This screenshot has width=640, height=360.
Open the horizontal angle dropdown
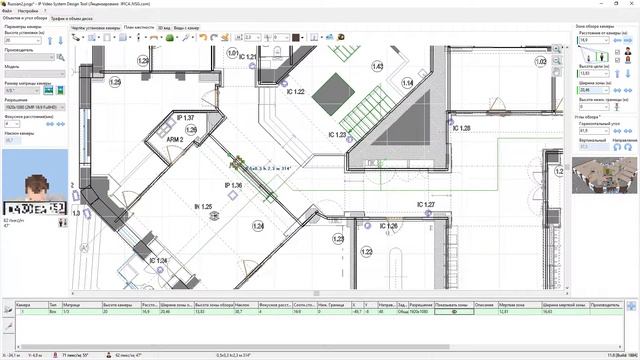(x=606, y=131)
